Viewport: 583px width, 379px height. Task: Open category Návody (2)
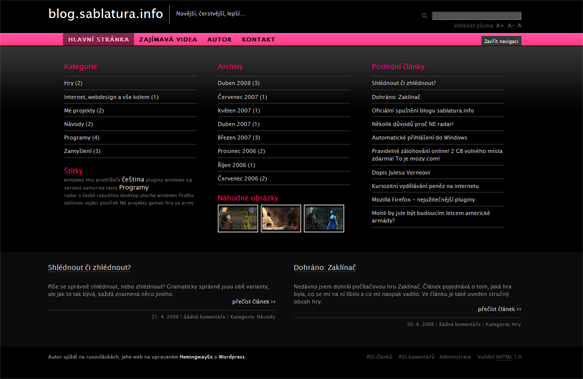click(78, 124)
